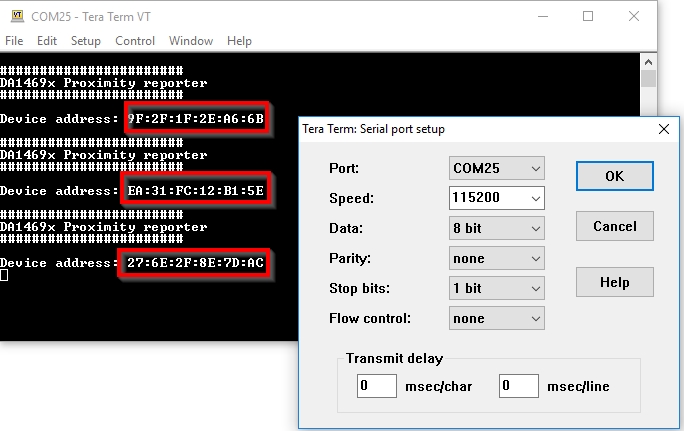Open the Edit menu

(x=47, y=41)
